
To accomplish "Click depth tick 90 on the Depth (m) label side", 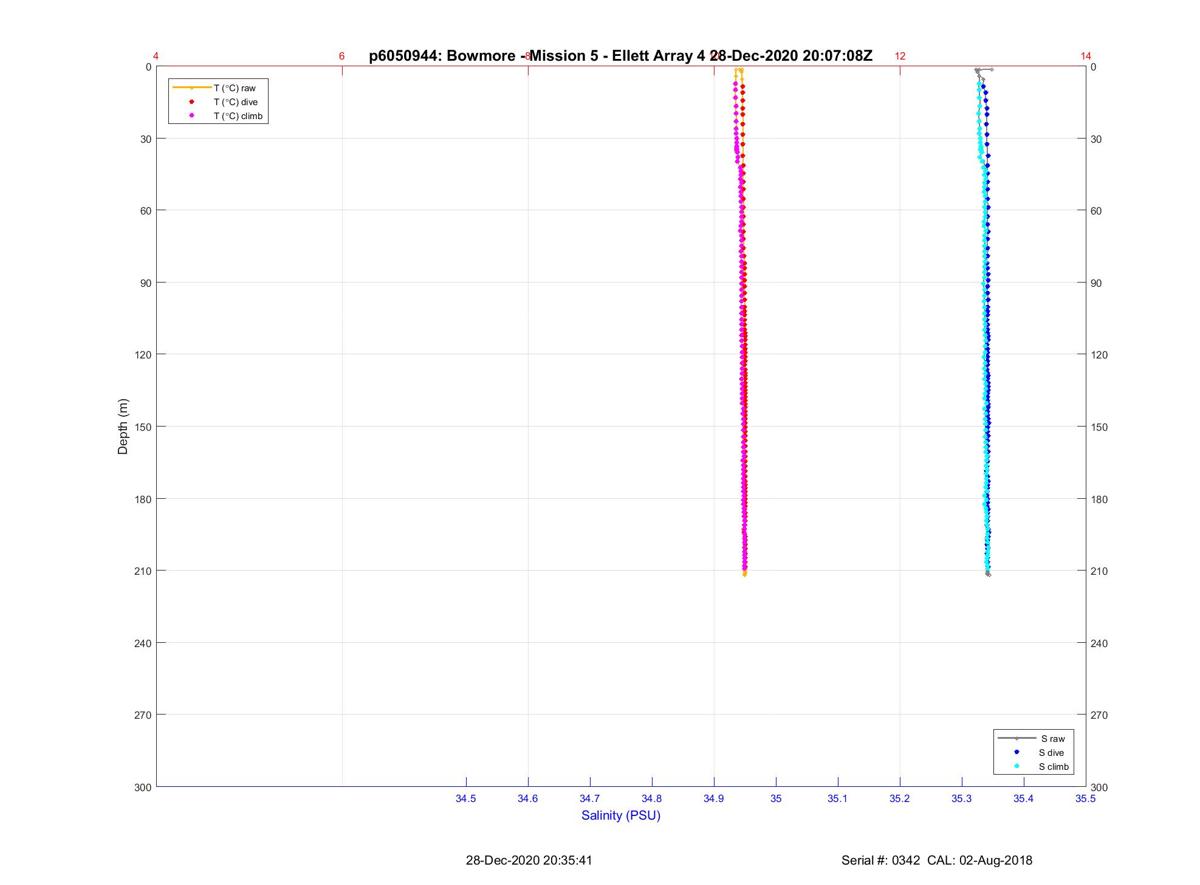I will (146, 283).
